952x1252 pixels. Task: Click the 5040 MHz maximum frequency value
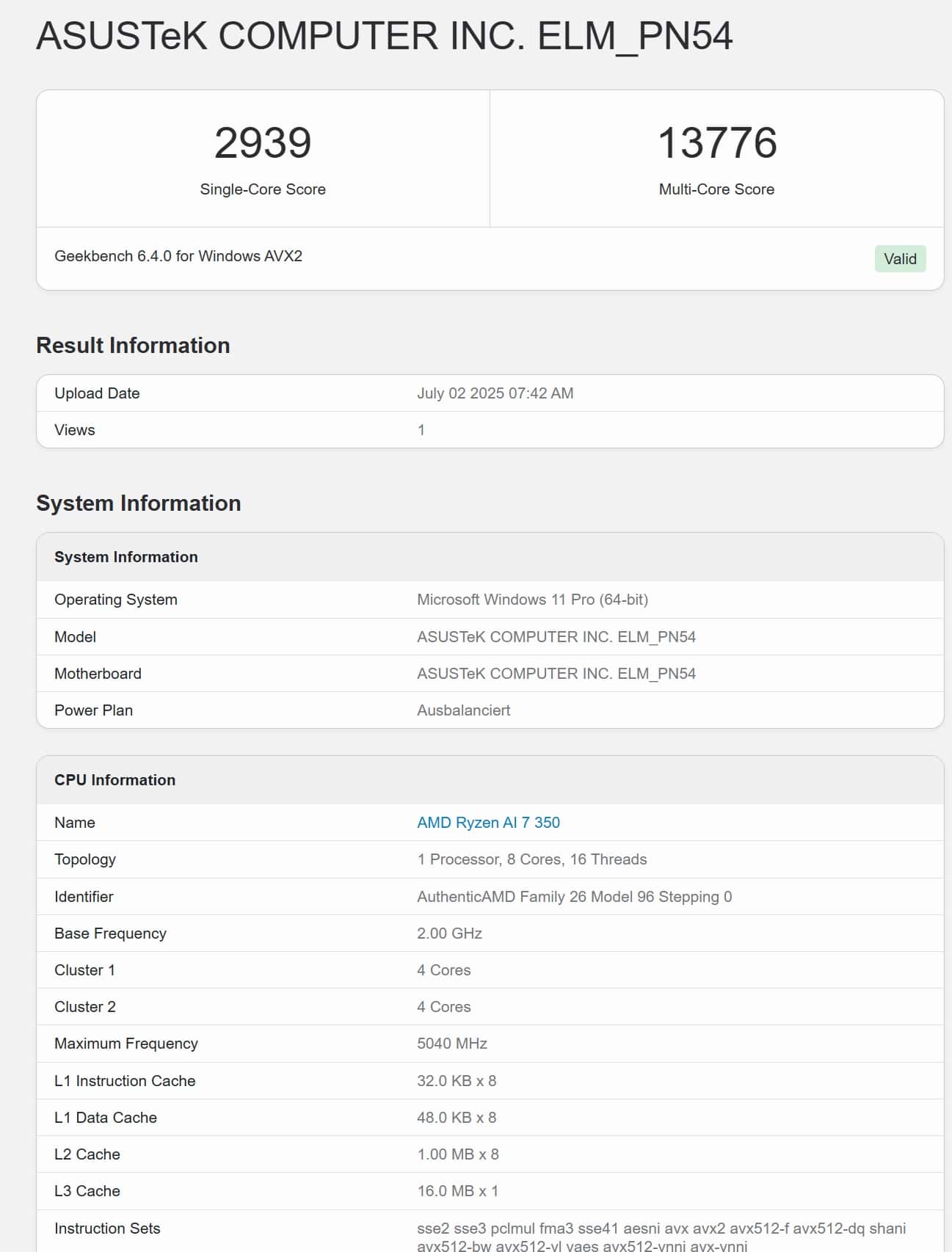pos(451,1044)
